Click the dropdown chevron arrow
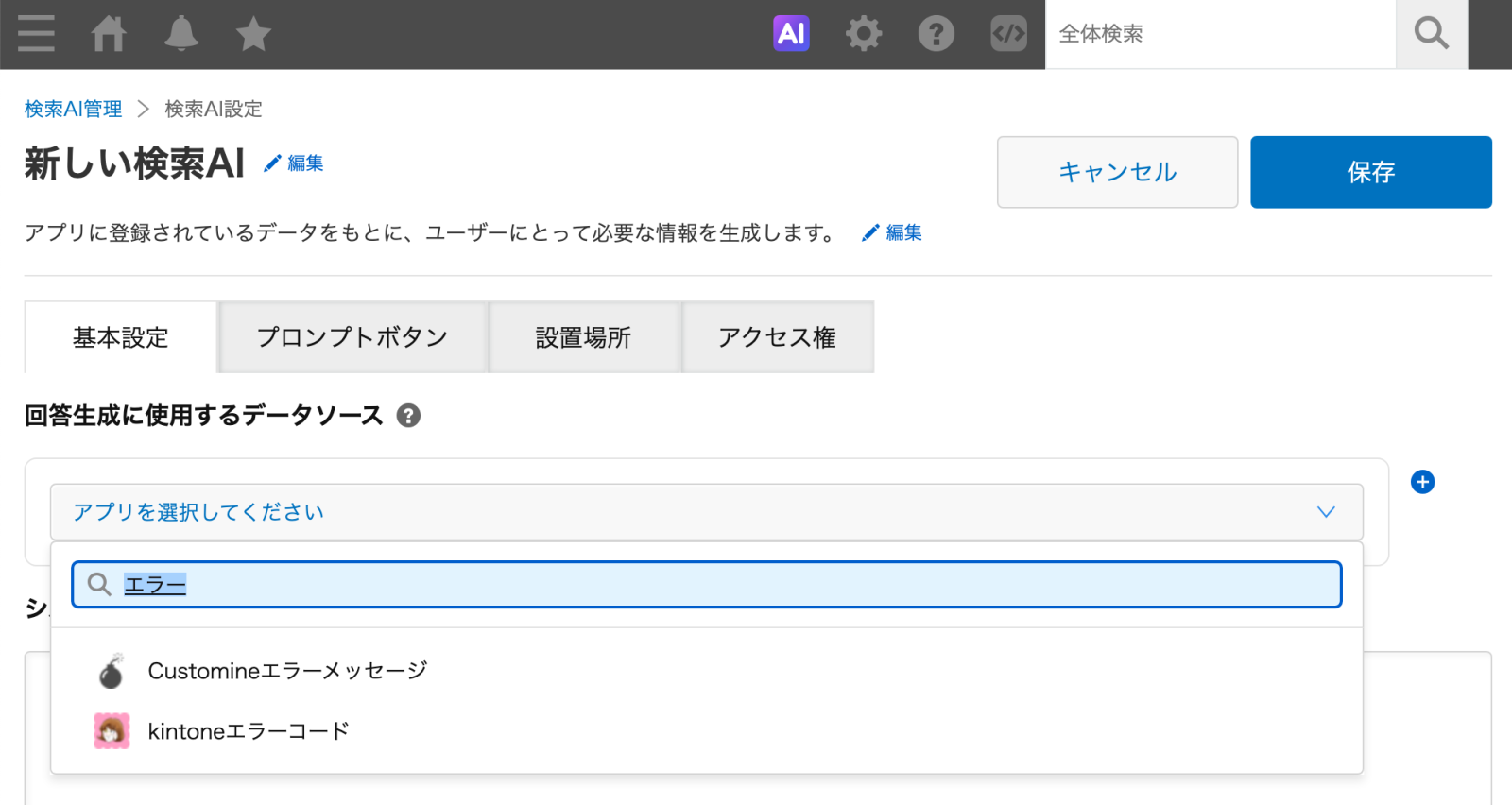This screenshot has width=1512, height=805. pos(1326,512)
